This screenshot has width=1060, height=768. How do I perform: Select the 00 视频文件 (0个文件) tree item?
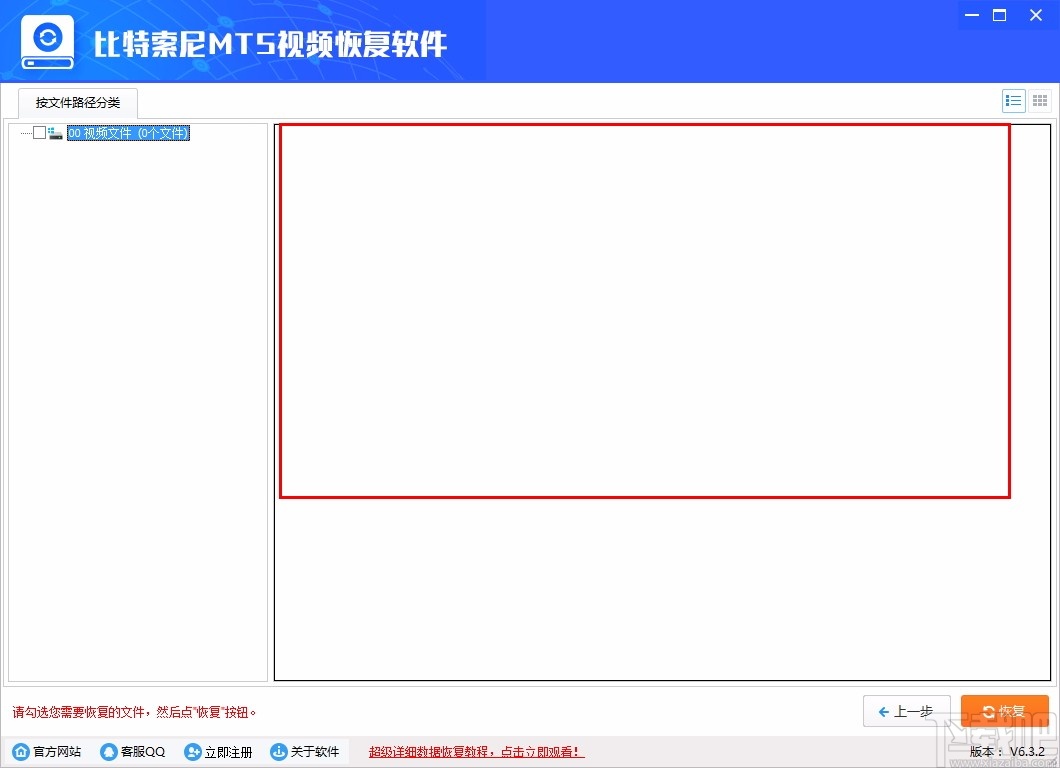[x=128, y=132]
